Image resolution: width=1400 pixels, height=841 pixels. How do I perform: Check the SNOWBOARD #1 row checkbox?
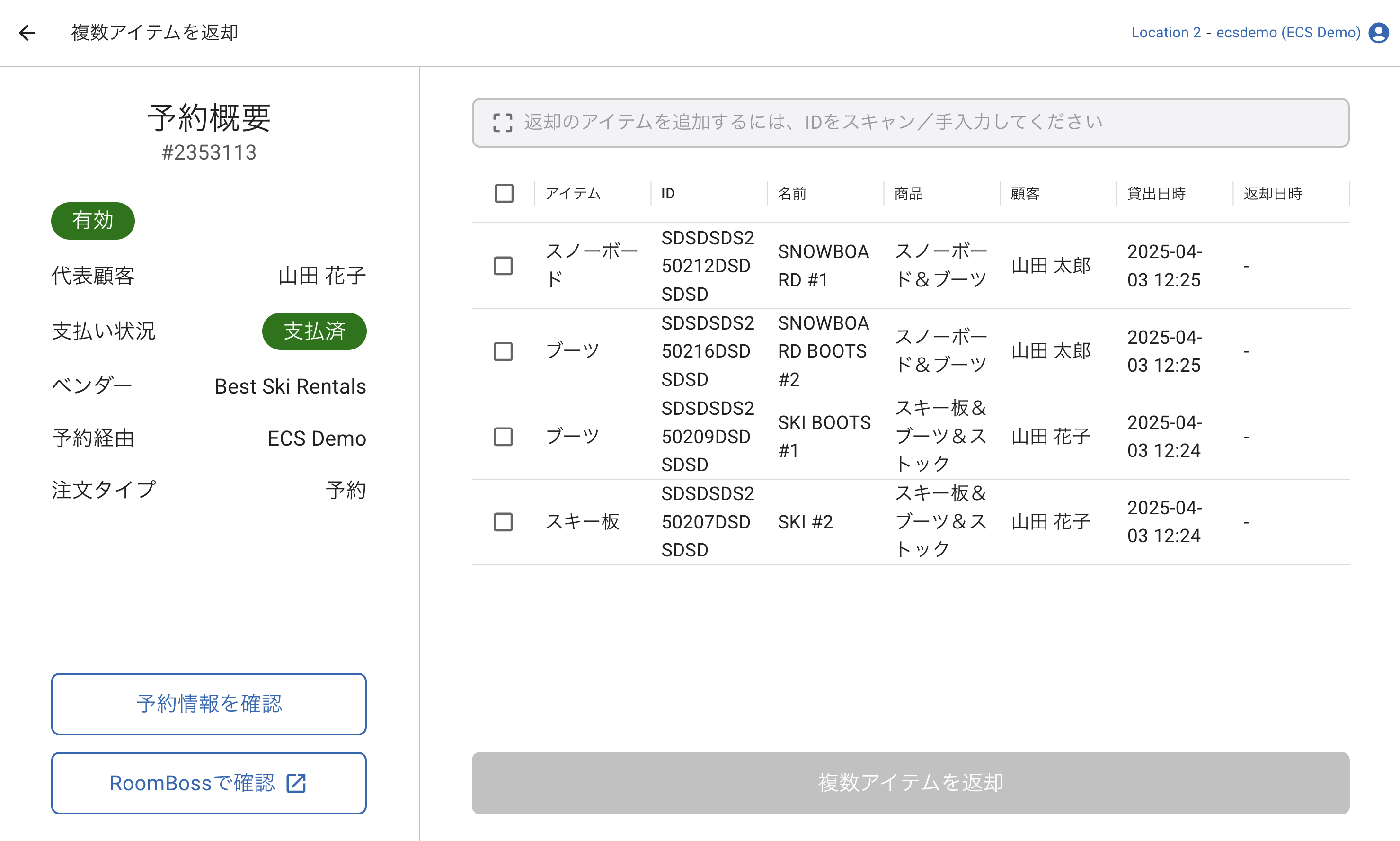[x=503, y=266]
